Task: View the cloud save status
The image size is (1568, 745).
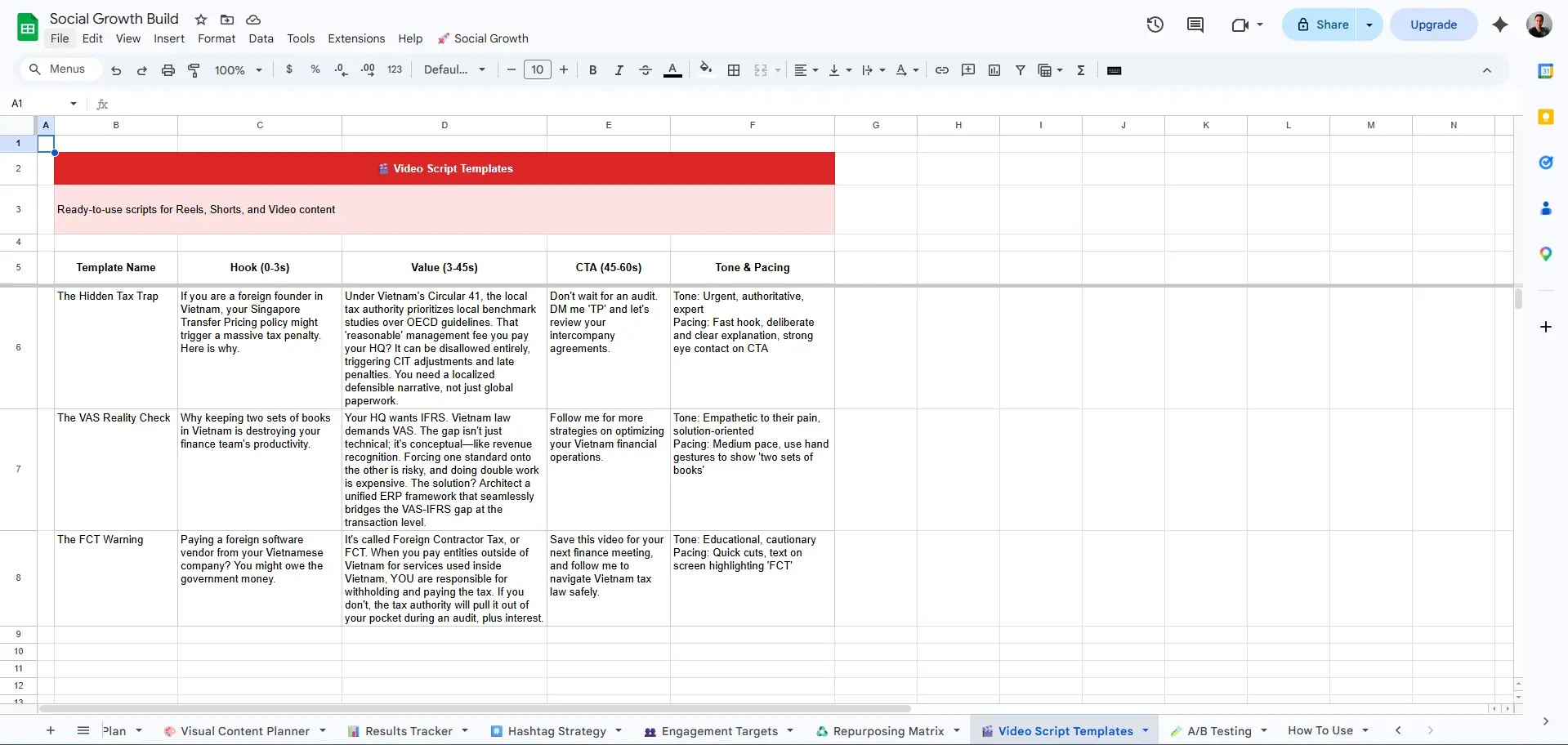Action: point(253,19)
